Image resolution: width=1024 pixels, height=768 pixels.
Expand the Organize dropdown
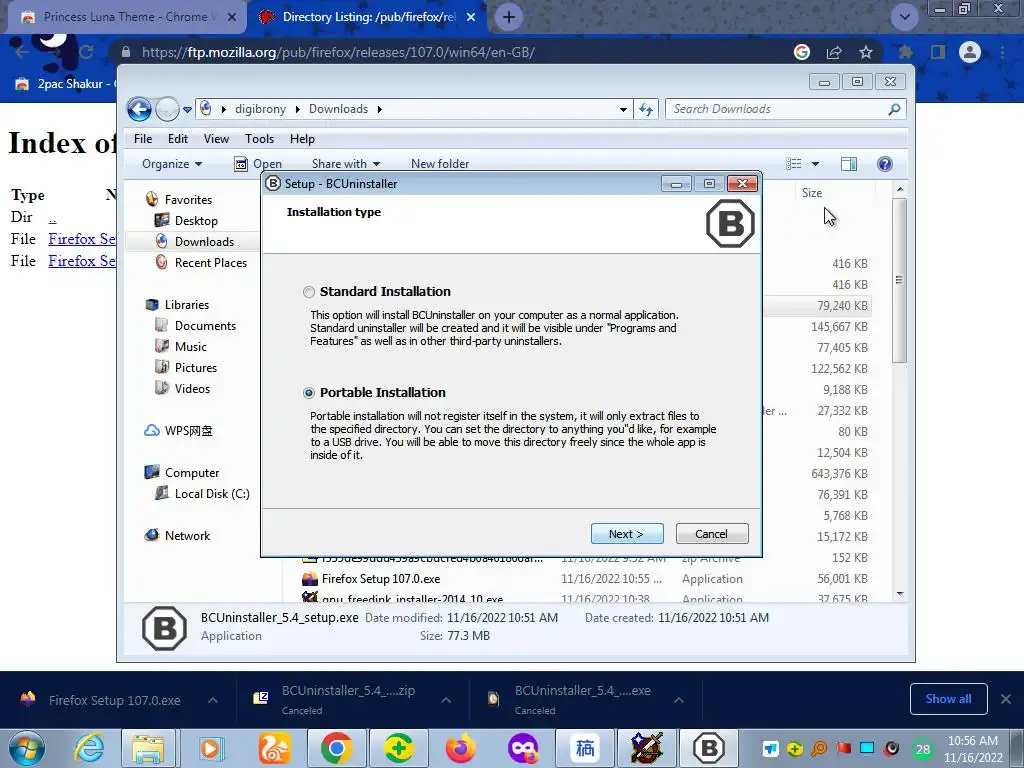[172, 164]
